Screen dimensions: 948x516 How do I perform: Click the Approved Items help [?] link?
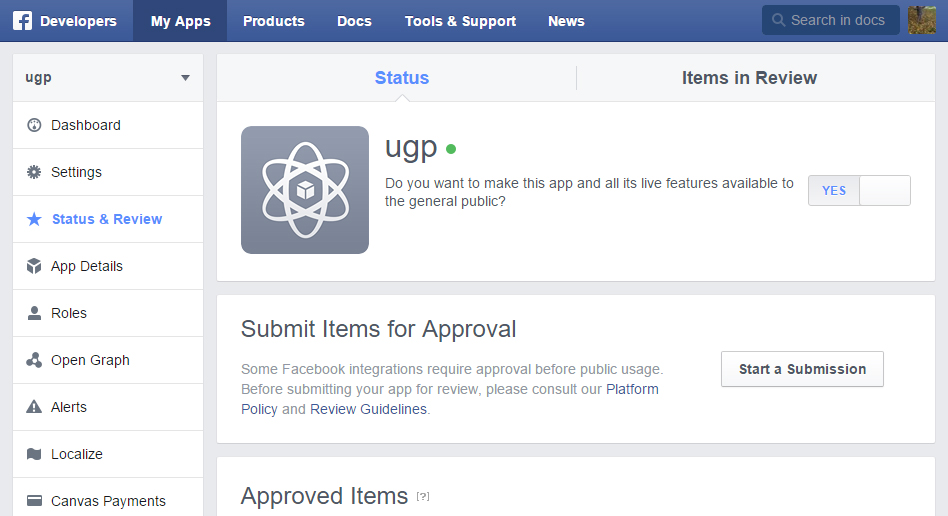(x=423, y=497)
